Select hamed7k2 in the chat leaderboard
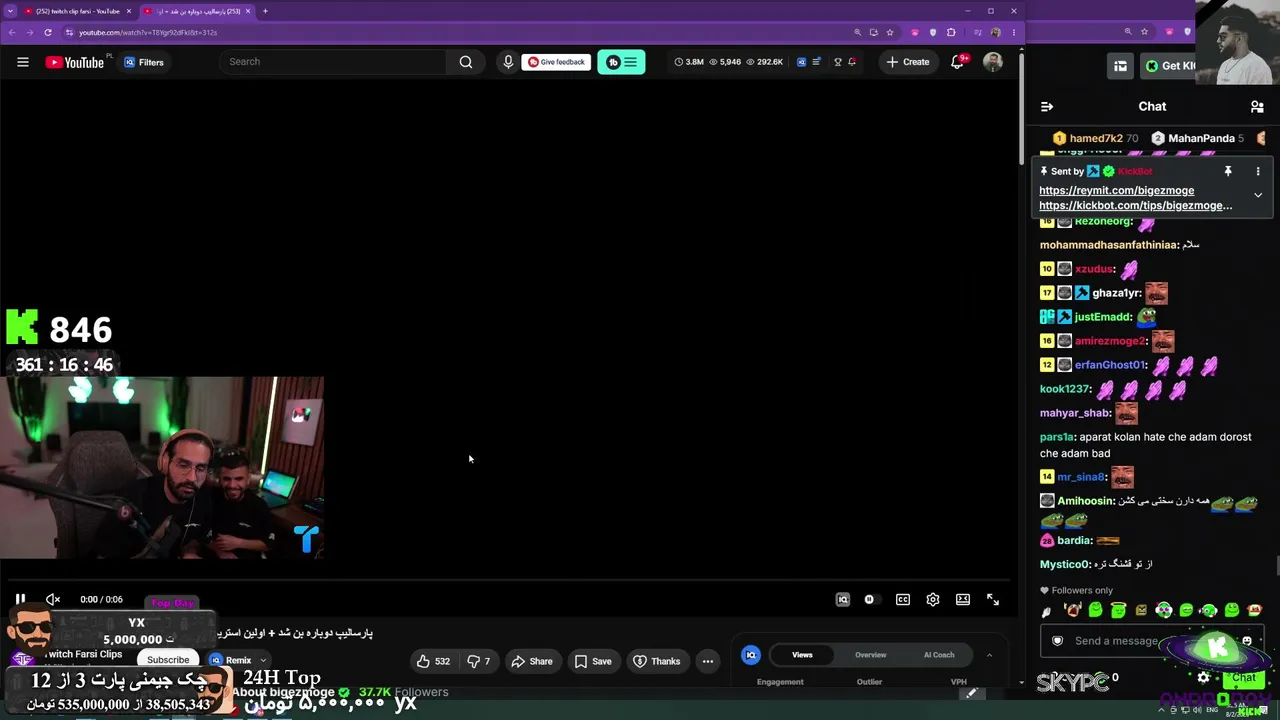Image resolution: width=1280 pixels, height=720 pixels. [x=1095, y=138]
